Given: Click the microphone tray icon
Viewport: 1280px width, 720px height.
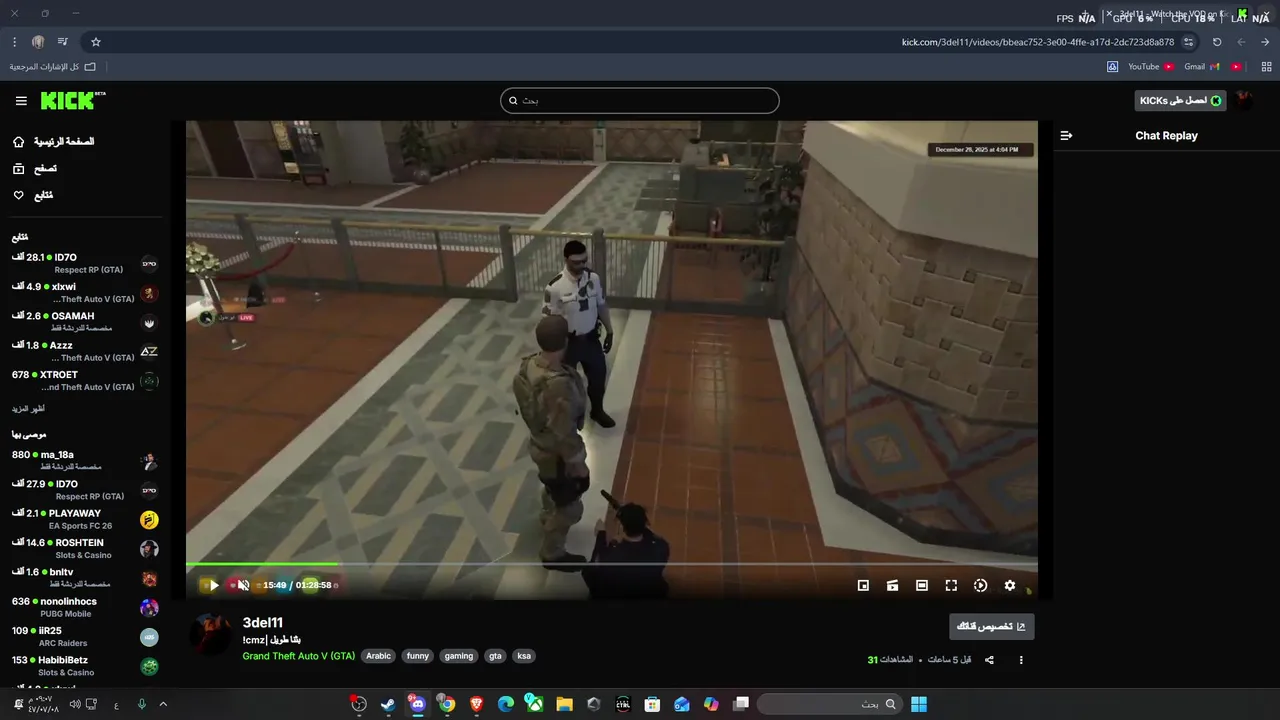Looking at the screenshot, I should pyautogui.click(x=141, y=704).
